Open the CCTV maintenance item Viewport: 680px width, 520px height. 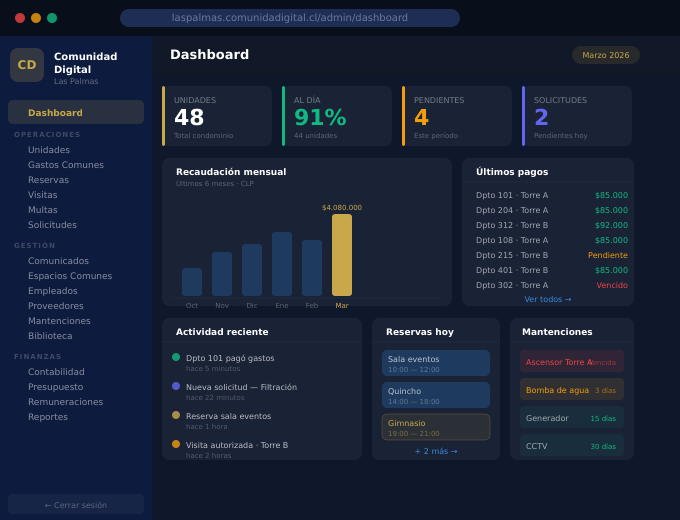572,445
